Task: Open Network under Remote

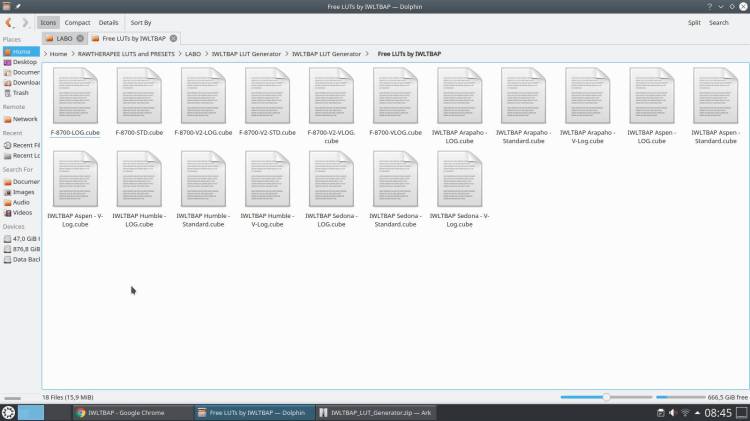Action: click(x=21, y=119)
